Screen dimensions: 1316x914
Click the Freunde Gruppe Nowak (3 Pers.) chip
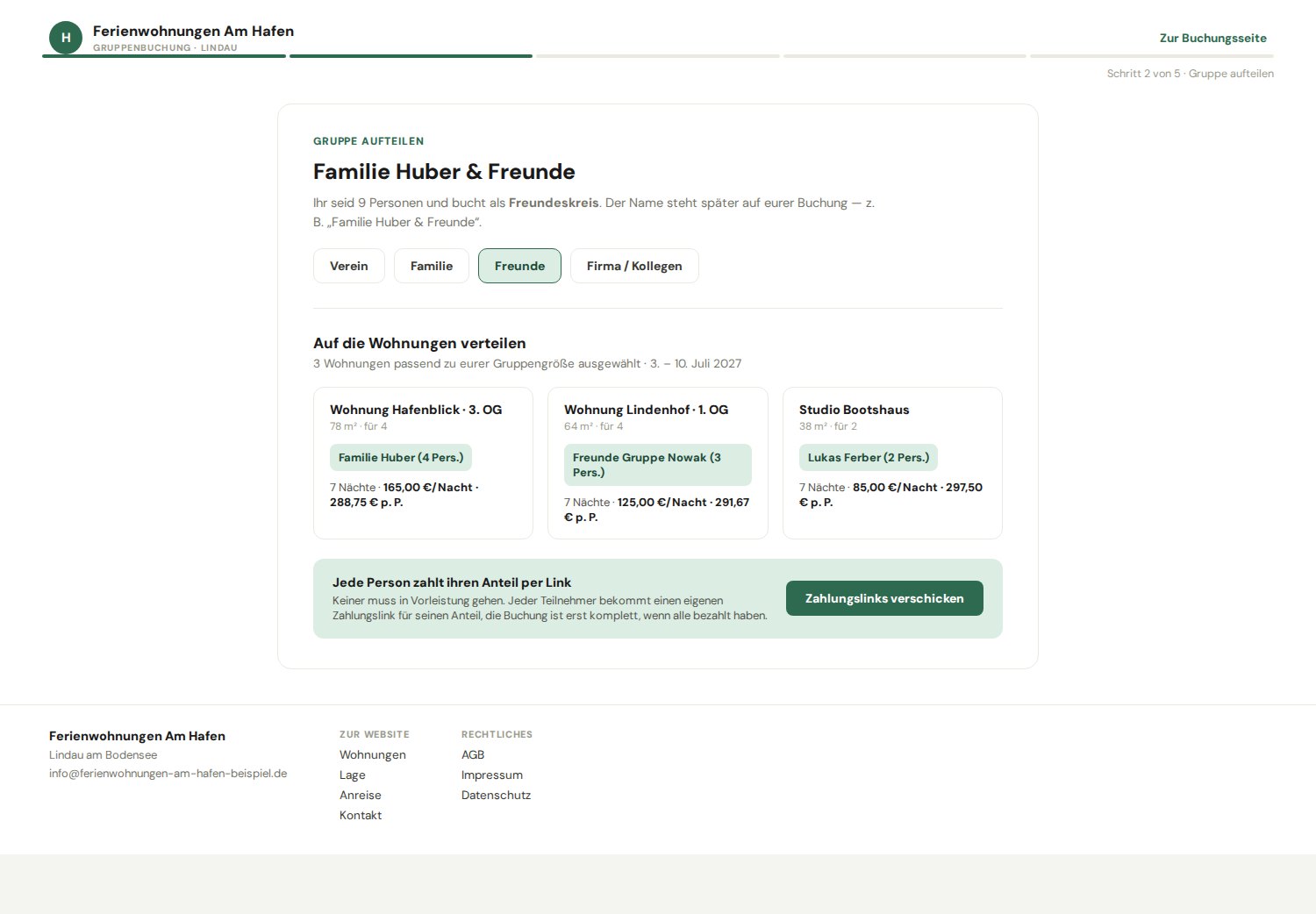(658, 465)
